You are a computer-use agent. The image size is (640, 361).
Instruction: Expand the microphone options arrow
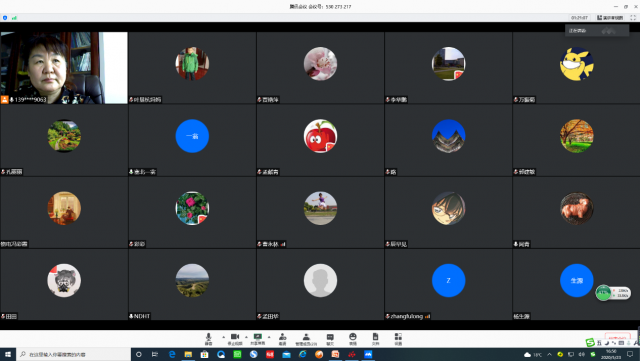point(223,337)
